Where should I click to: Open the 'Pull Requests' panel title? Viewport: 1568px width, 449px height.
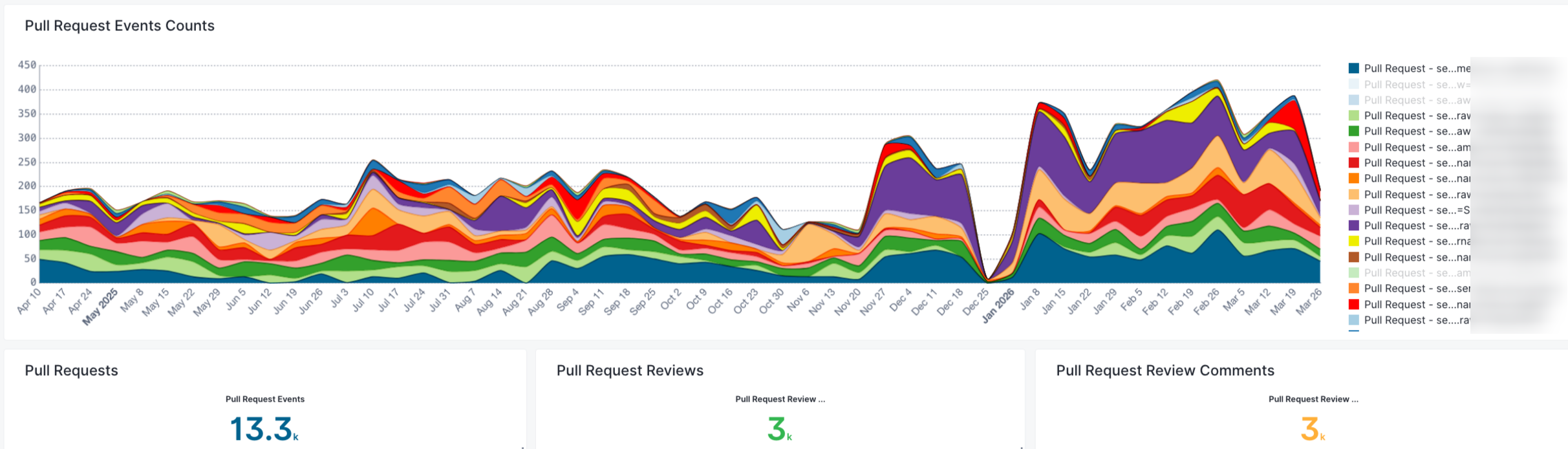71,371
